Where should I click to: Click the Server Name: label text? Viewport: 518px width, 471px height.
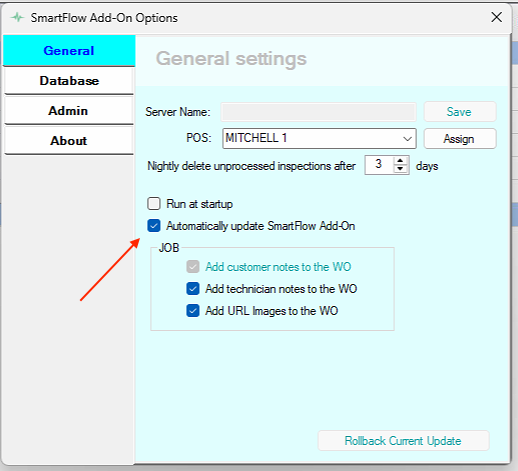[178, 112]
